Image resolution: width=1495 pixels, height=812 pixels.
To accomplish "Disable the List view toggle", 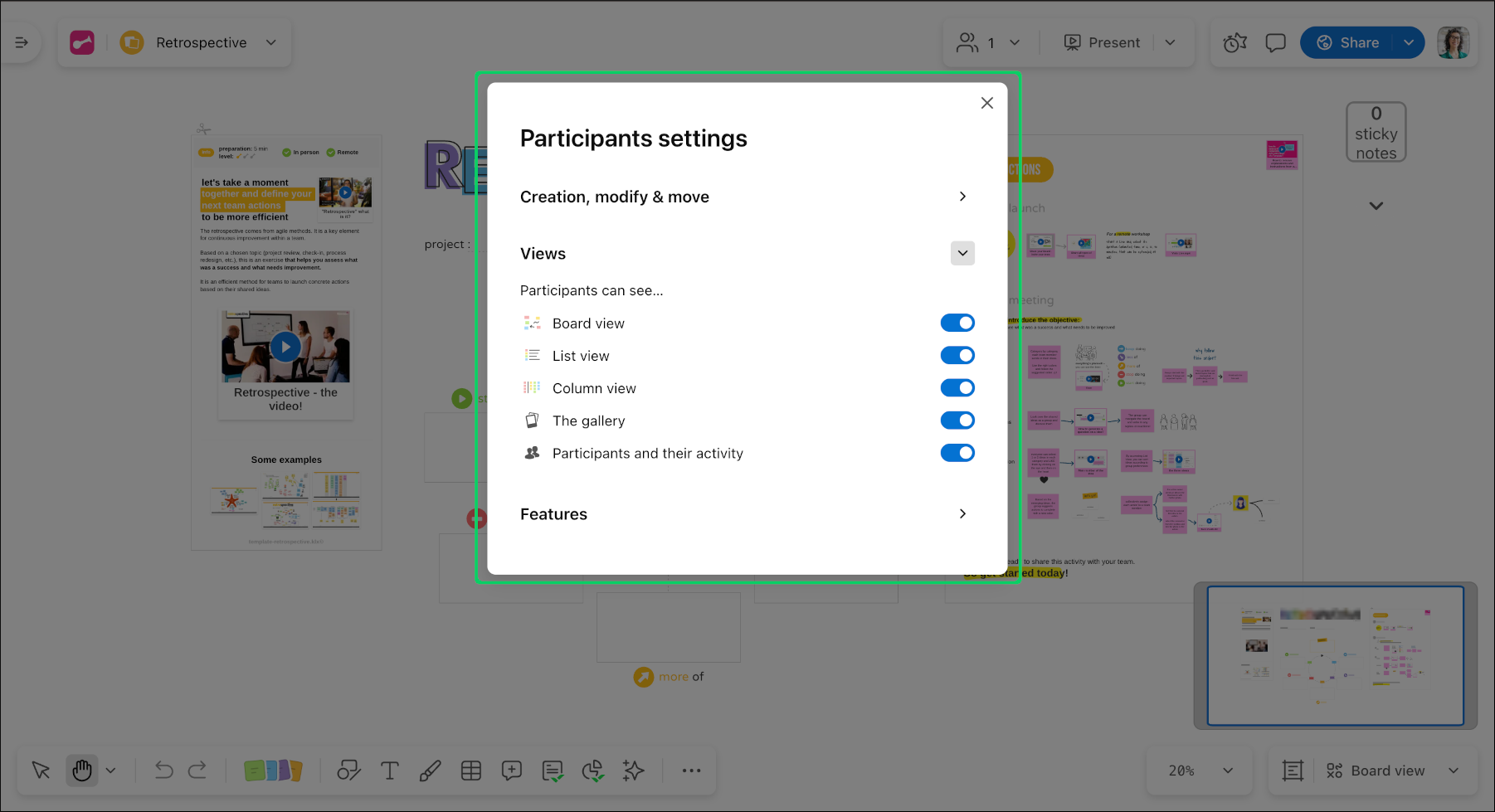I will (x=957, y=355).
